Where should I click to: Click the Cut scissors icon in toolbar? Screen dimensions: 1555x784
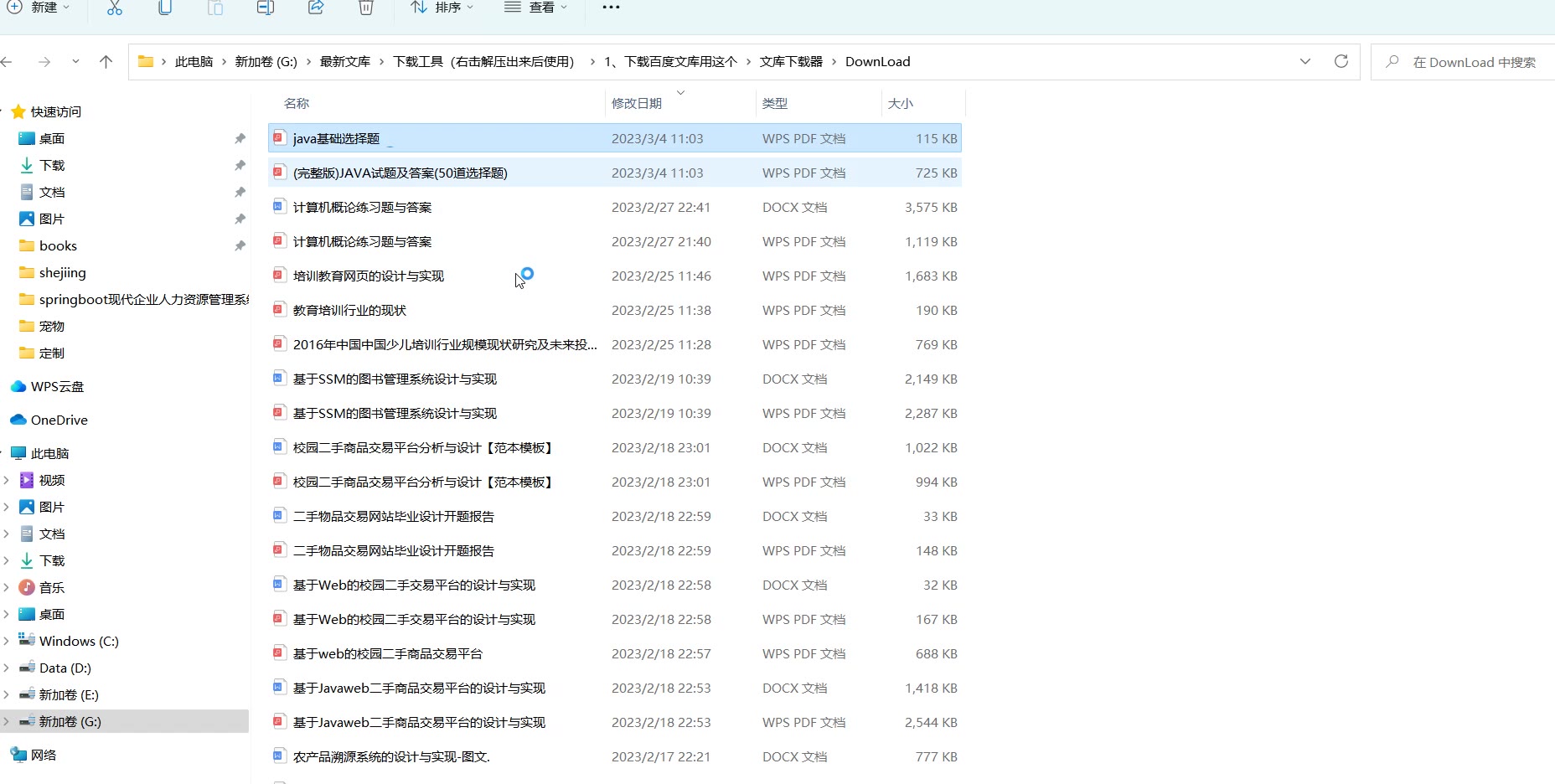115,8
